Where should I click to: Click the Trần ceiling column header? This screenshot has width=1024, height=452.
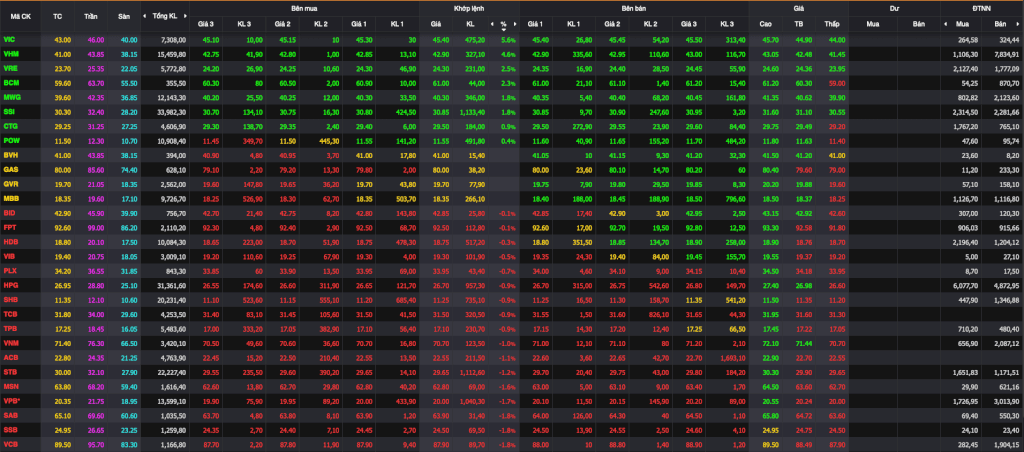point(91,16)
